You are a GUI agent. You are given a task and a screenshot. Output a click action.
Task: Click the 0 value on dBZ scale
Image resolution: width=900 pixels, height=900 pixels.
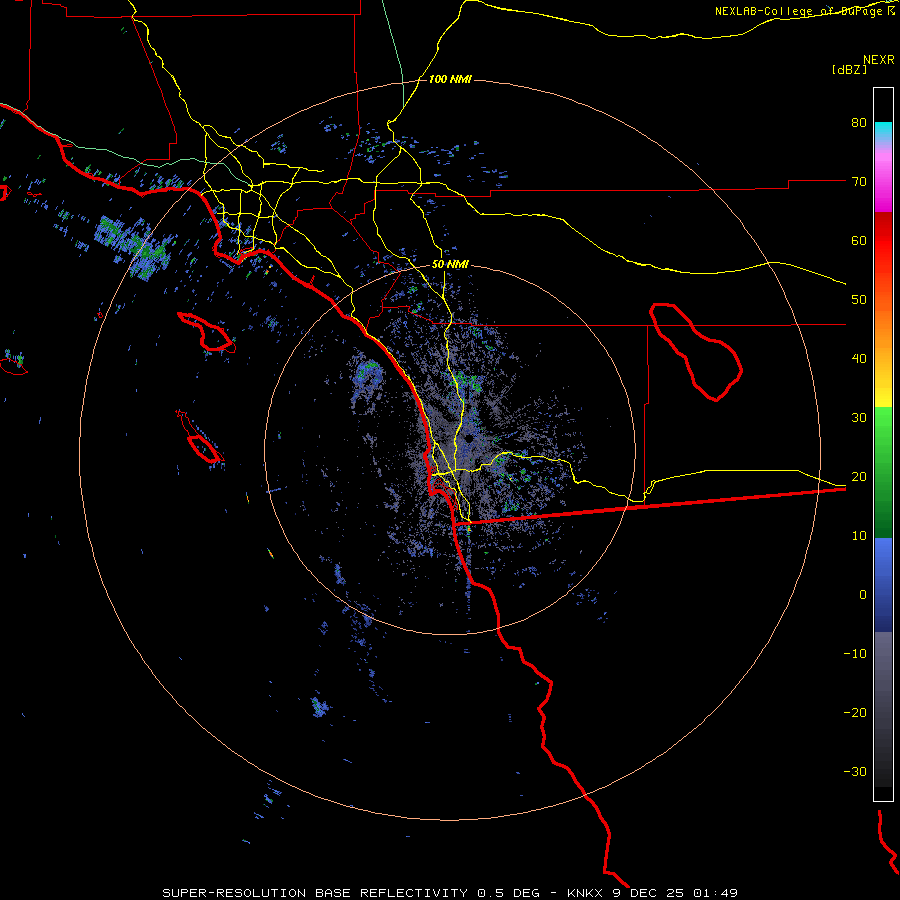click(x=863, y=595)
